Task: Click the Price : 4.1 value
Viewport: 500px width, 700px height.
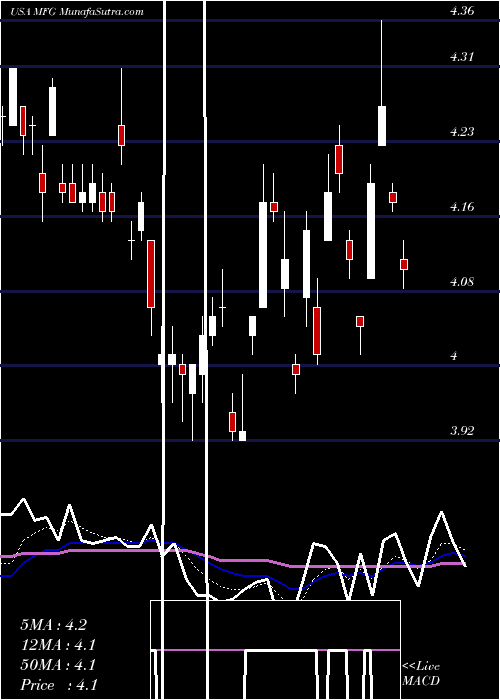Action: (x=58, y=685)
